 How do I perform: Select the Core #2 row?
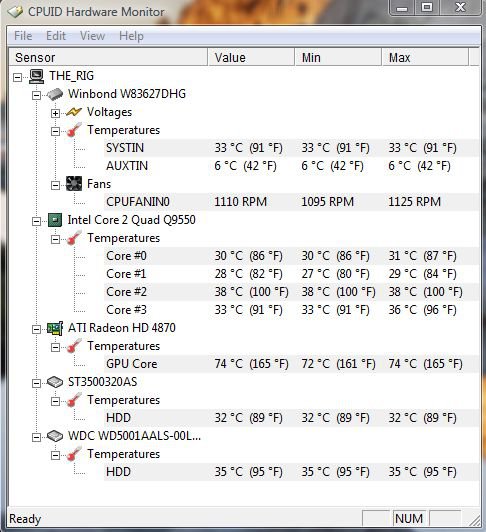(x=291, y=292)
